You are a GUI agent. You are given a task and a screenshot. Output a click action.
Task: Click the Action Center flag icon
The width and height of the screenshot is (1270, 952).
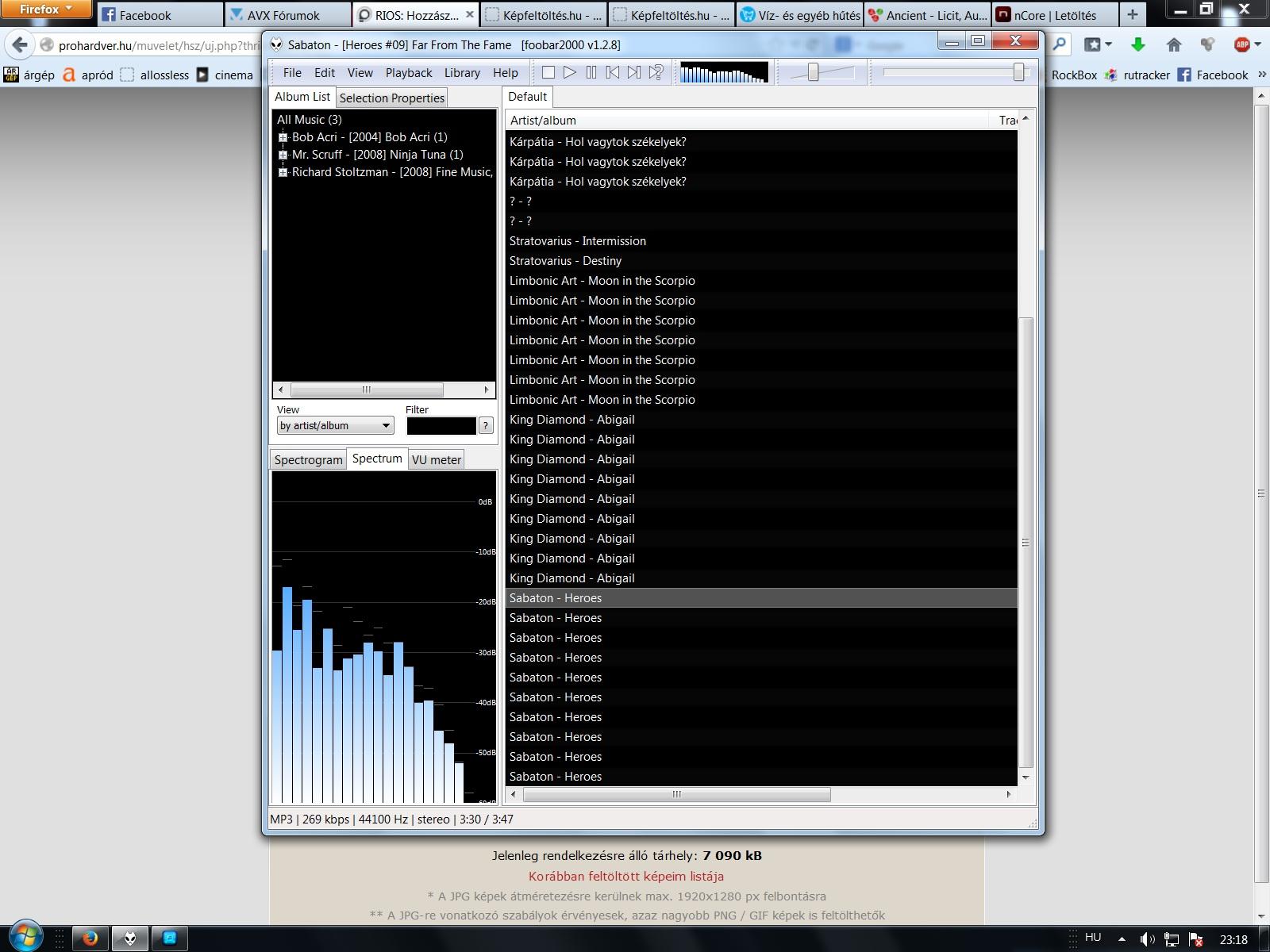tap(1195, 939)
